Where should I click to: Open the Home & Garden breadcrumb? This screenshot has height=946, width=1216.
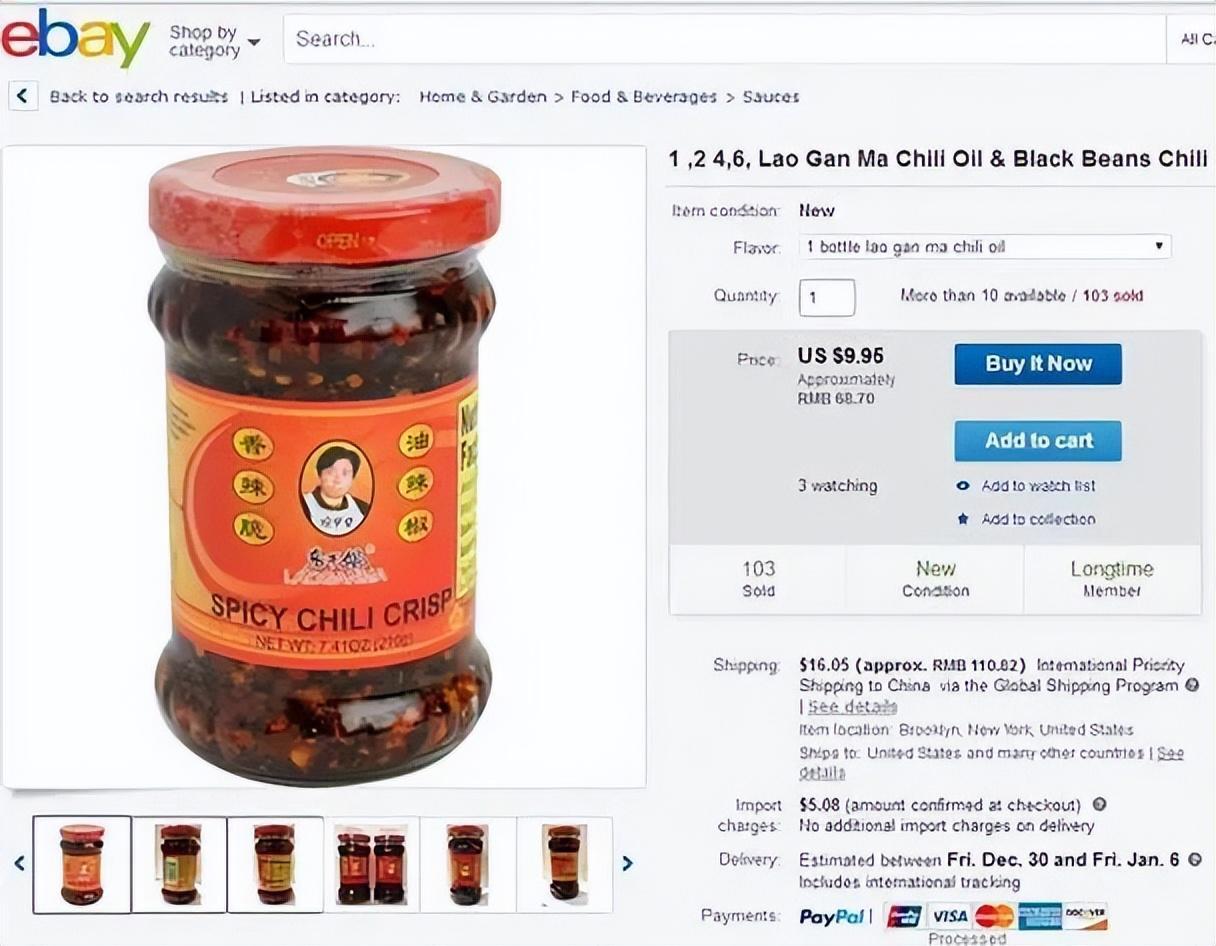(x=482, y=97)
